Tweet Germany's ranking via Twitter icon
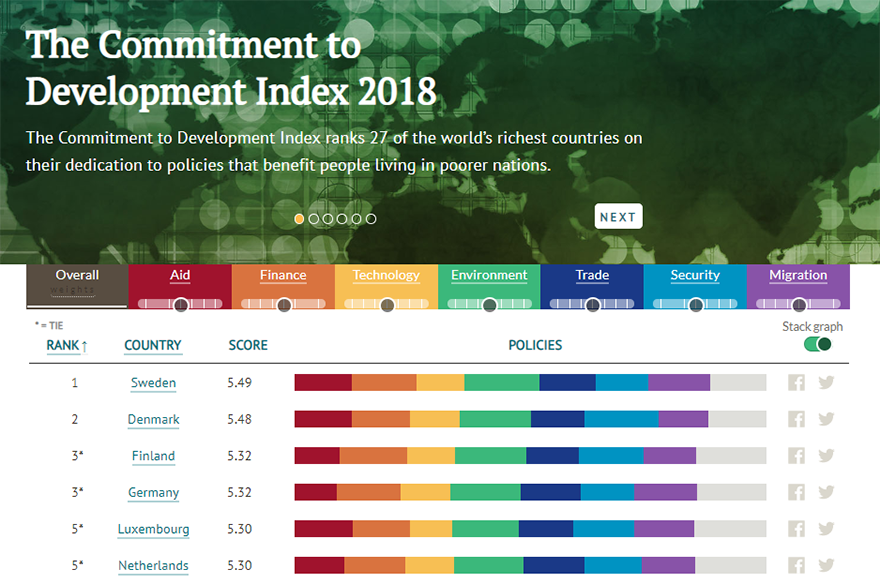880x584 pixels. (x=826, y=492)
